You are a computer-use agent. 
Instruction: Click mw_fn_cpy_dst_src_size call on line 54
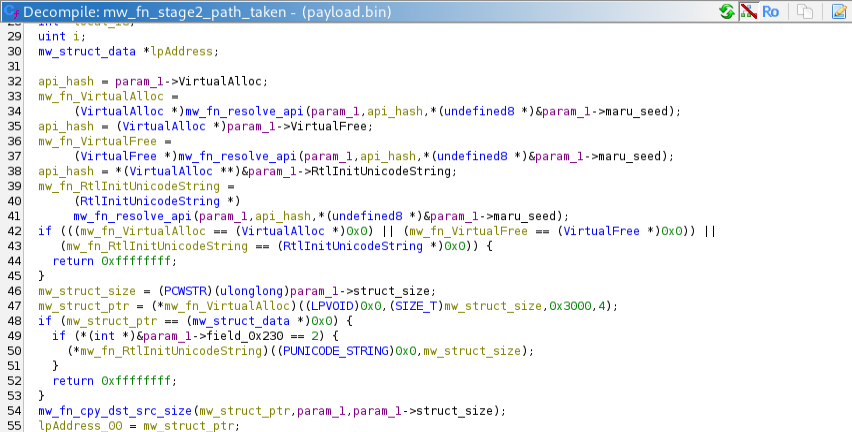pos(115,411)
